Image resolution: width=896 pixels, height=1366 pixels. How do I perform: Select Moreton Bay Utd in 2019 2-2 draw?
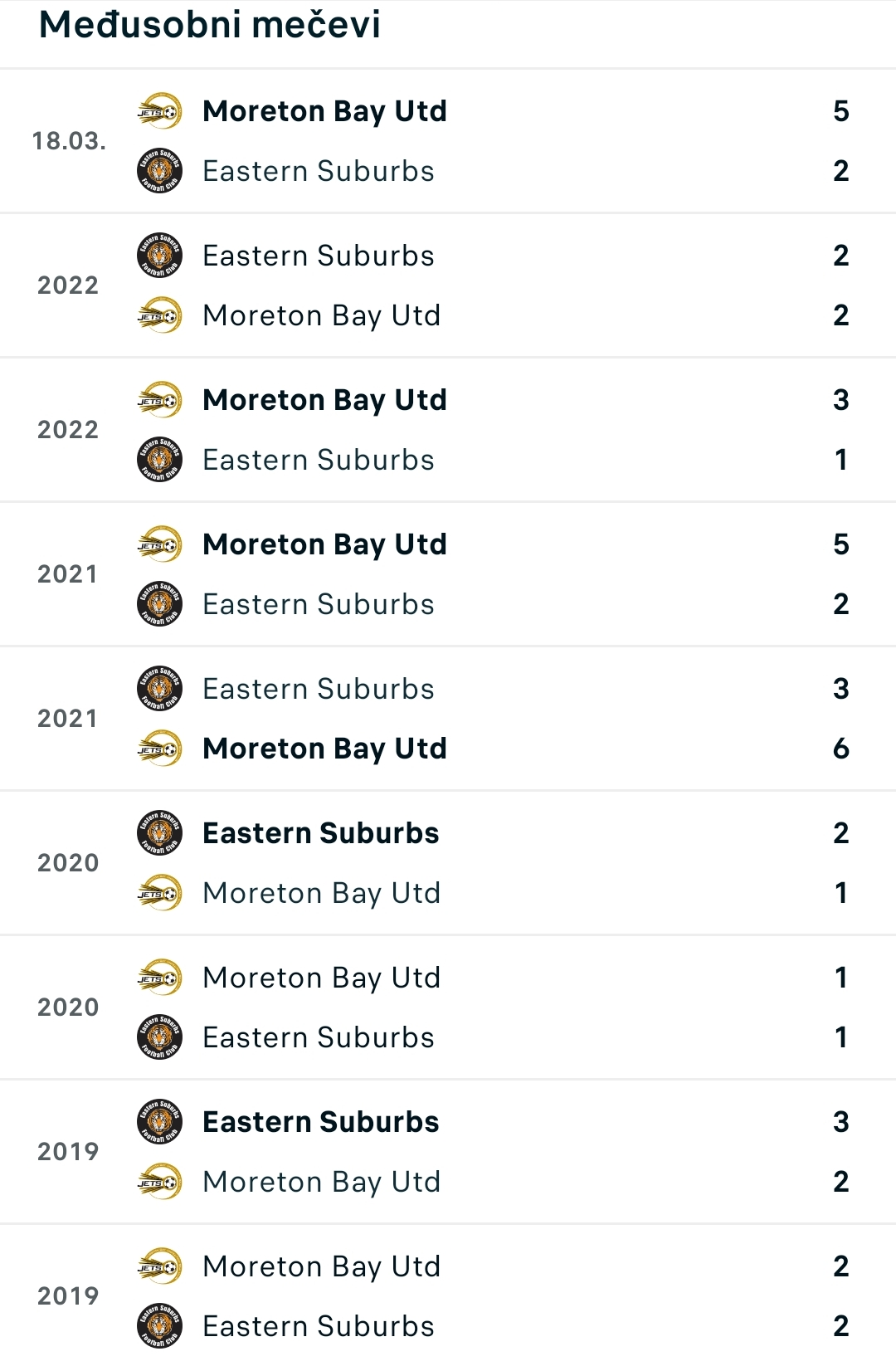tap(322, 1267)
